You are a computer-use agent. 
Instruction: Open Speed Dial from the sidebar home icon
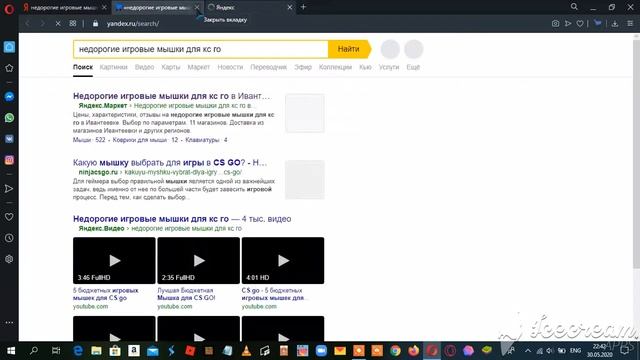click(x=9, y=47)
